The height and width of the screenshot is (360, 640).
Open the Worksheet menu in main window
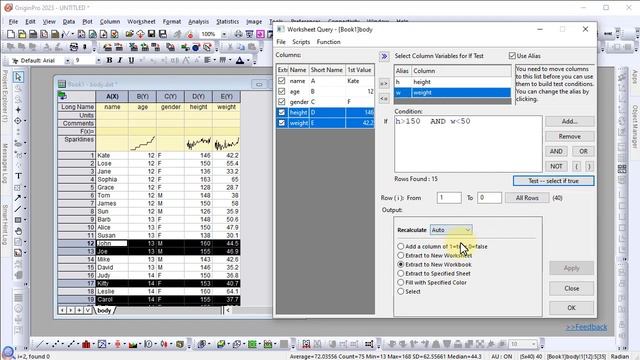[141, 22]
